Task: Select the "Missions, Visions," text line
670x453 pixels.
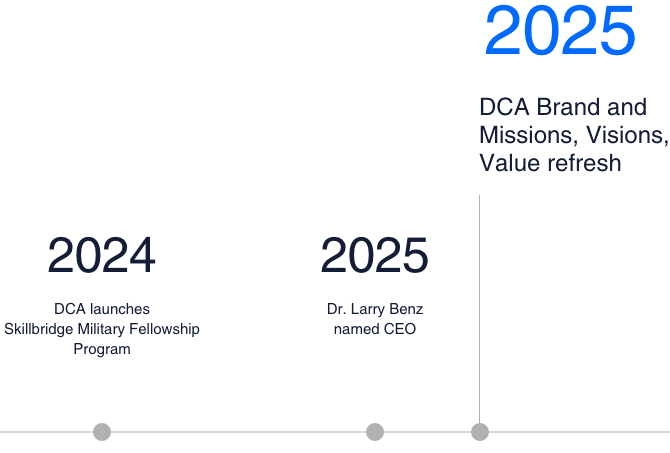Action: (x=572, y=135)
